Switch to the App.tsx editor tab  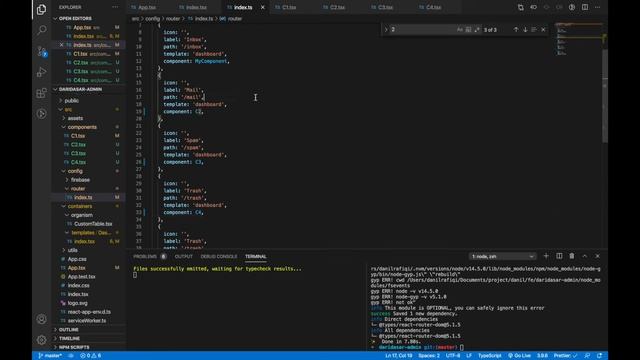click(x=147, y=7)
